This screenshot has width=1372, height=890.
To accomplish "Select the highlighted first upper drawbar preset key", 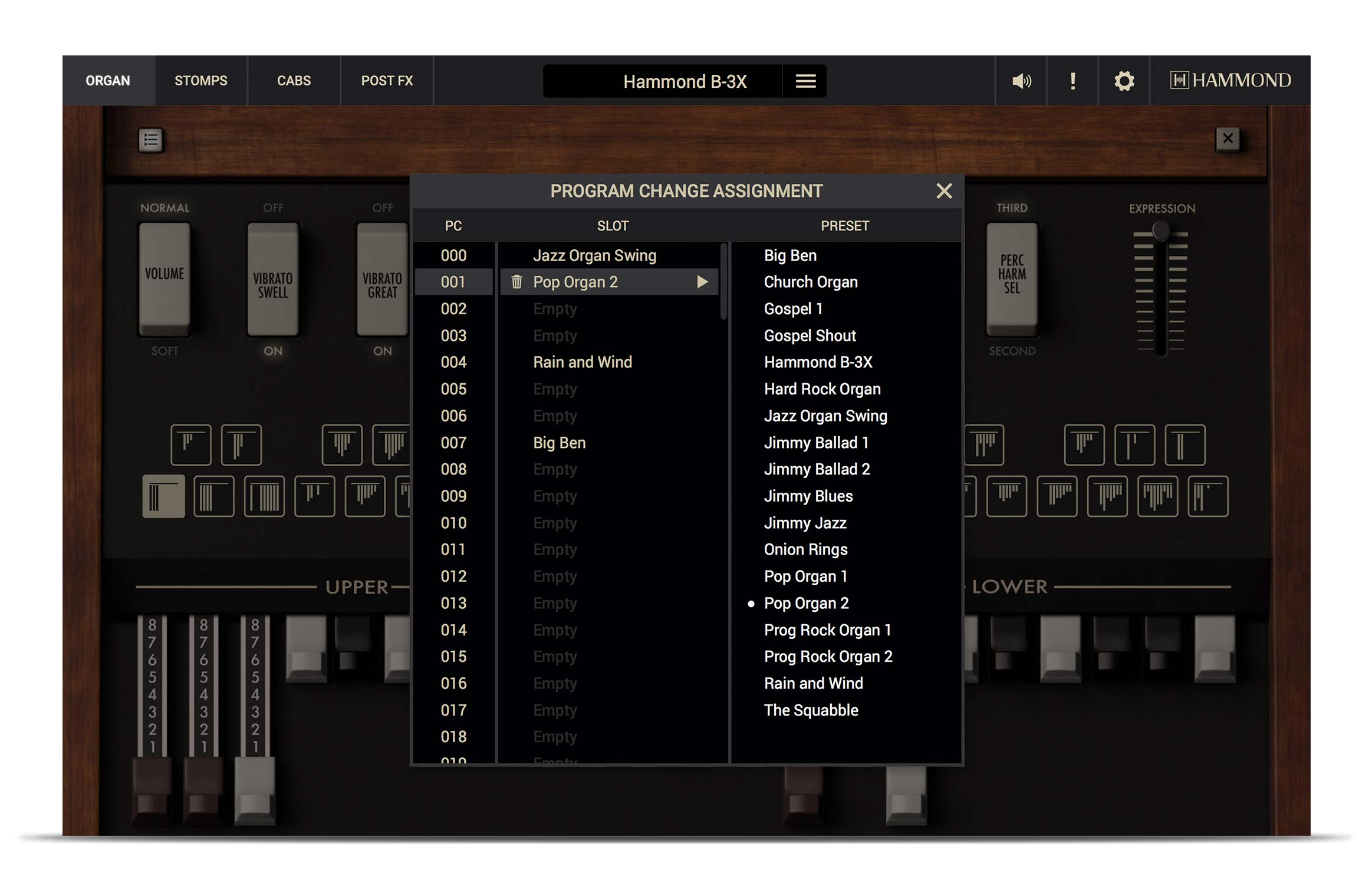I will pyautogui.click(x=163, y=496).
